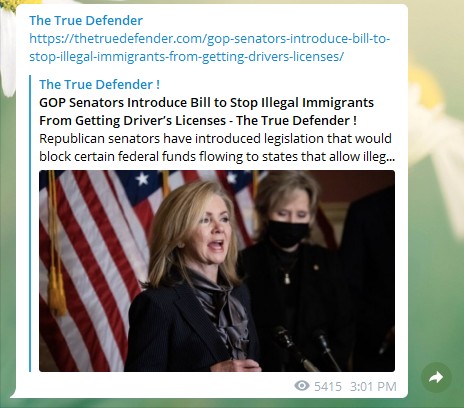The height and width of the screenshot is (408, 464).
Task: Open The True Defender channel name
Action: point(86,21)
